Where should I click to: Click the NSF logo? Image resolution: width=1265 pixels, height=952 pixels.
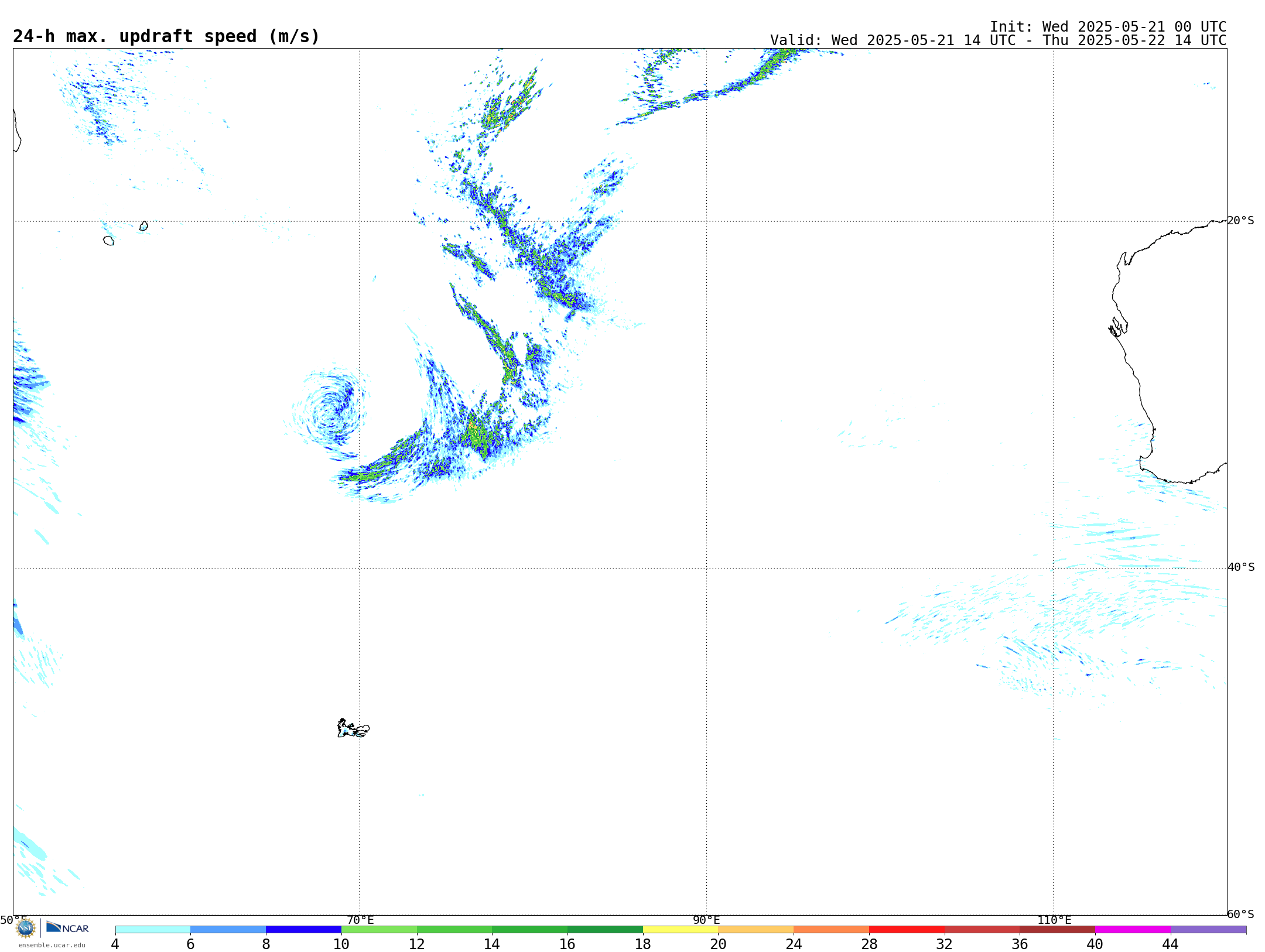(26, 928)
